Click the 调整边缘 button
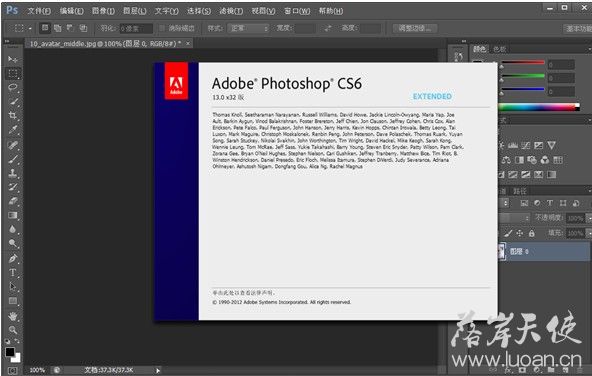Viewport: 592px width, 376px height. click(x=415, y=28)
